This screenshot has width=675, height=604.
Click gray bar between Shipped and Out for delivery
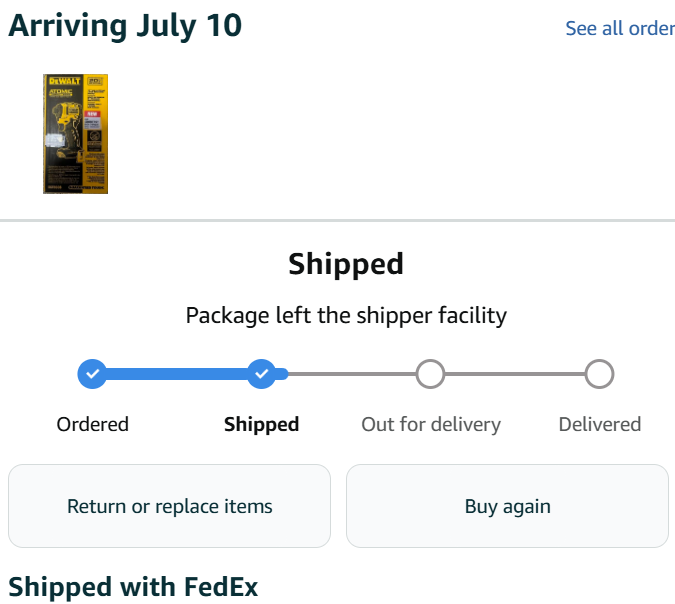351,374
